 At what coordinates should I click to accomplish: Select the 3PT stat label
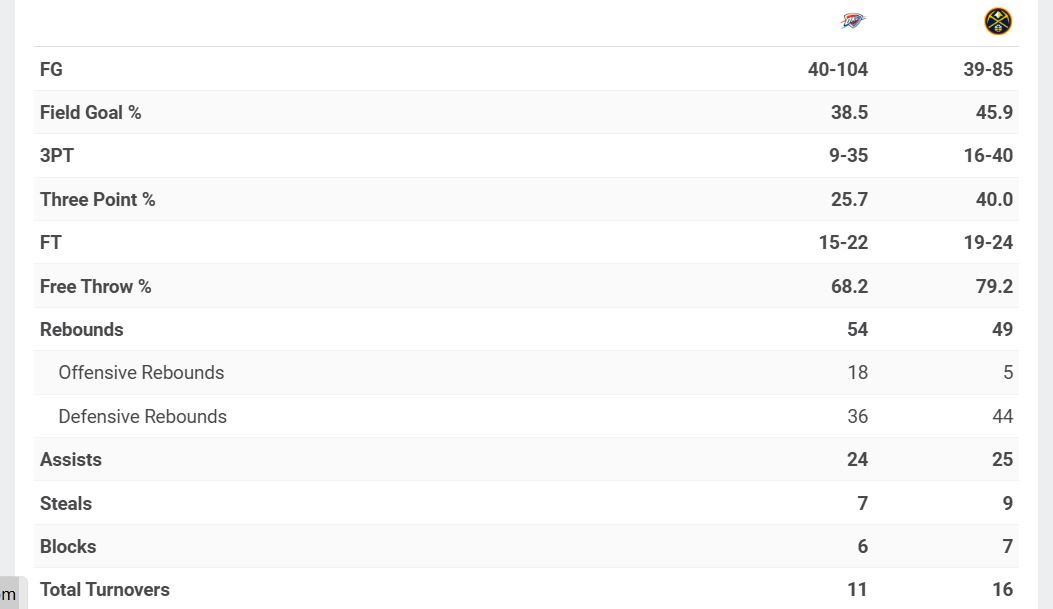(57, 156)
